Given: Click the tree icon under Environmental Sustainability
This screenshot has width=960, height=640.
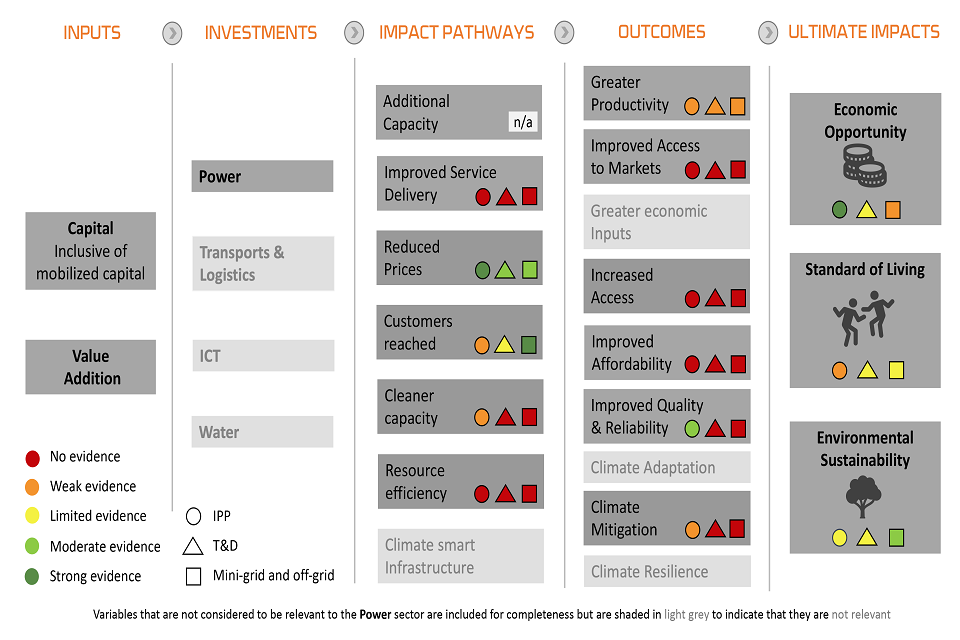Looking at the screenshot, I should 865,496.
